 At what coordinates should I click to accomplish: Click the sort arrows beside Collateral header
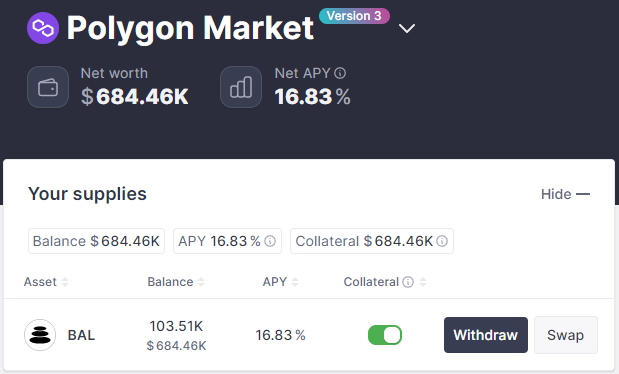tap(423, 282)
